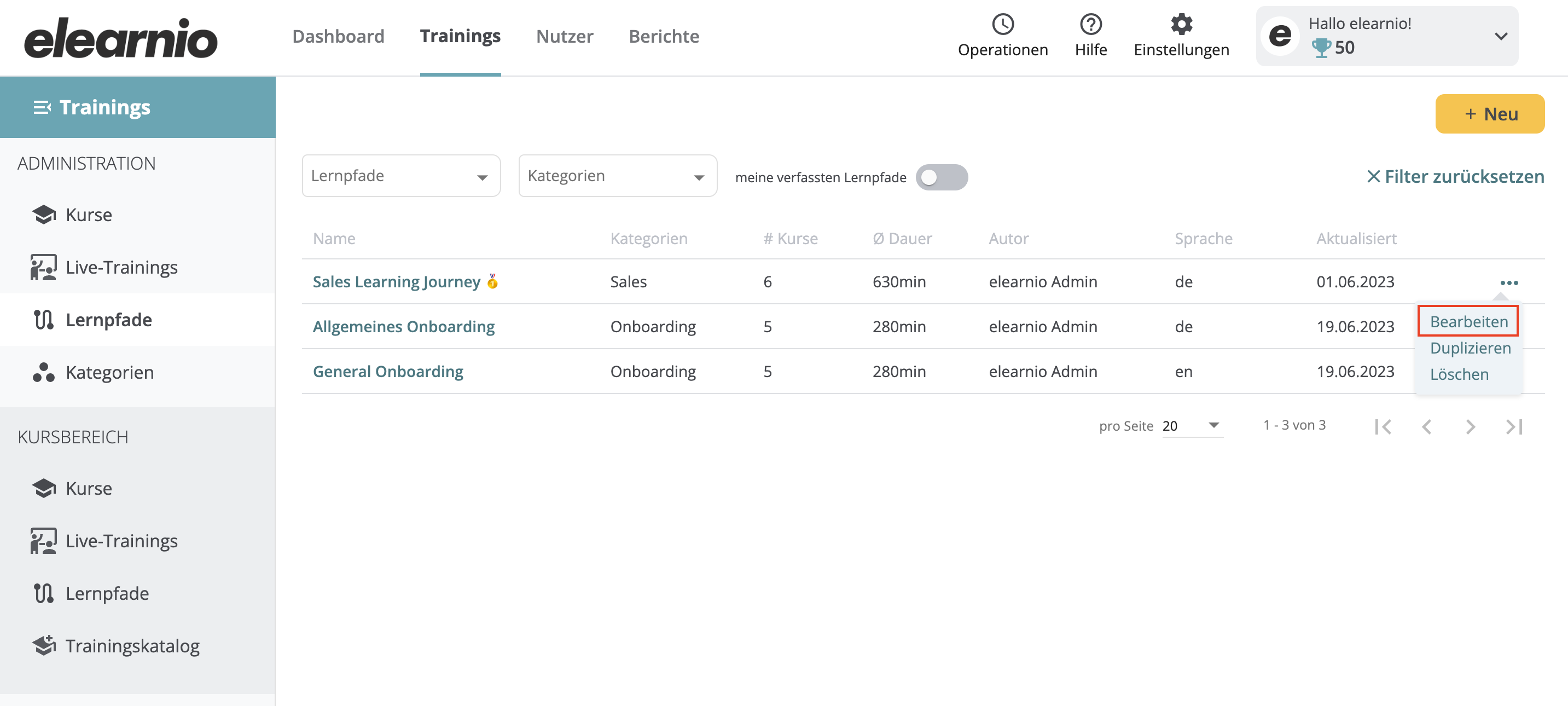This screenshot has height=706, width=1568.
Task: Go to first page of results
Action: point(1383,426)
